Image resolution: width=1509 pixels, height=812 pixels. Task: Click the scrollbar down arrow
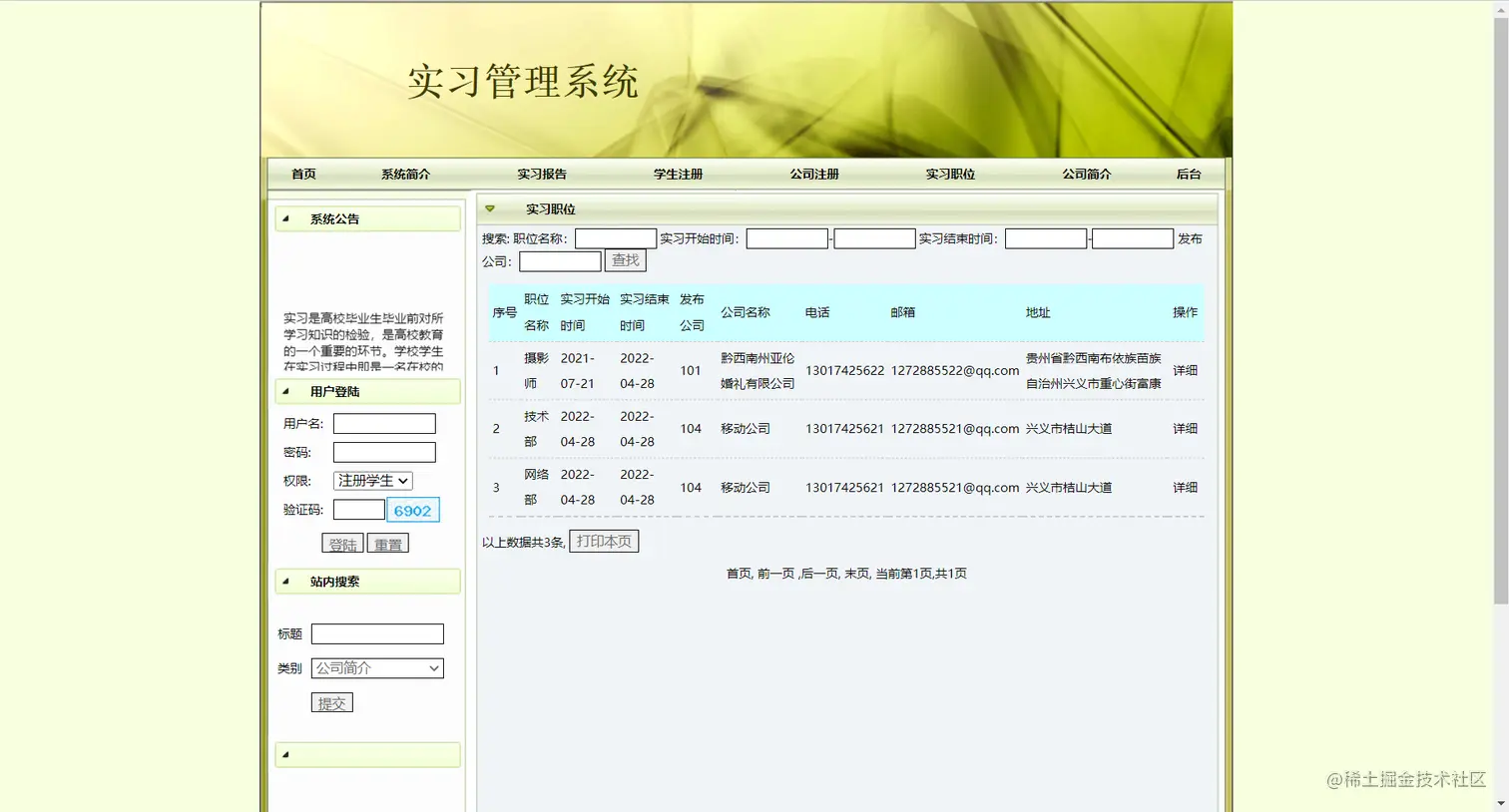(x=1501, y=804)
